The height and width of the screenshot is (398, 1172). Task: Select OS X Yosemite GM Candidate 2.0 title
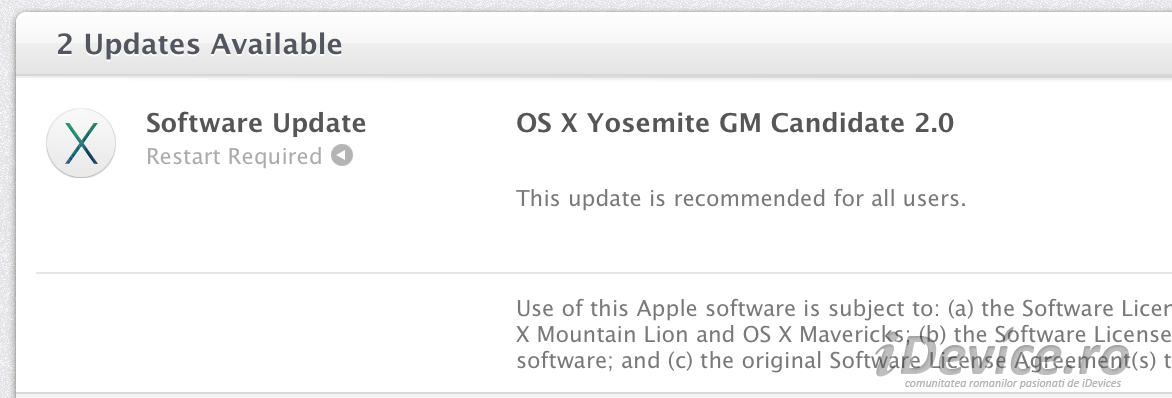(735, 123)
